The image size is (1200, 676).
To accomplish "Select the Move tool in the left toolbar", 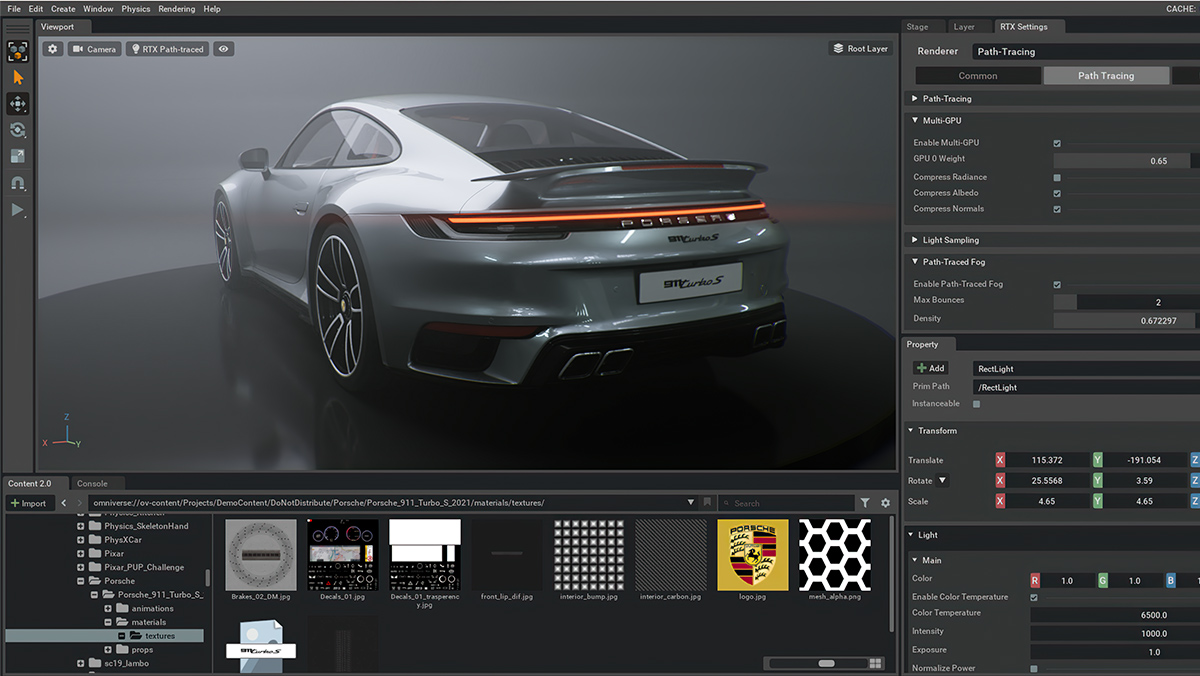I will (17, 103).
